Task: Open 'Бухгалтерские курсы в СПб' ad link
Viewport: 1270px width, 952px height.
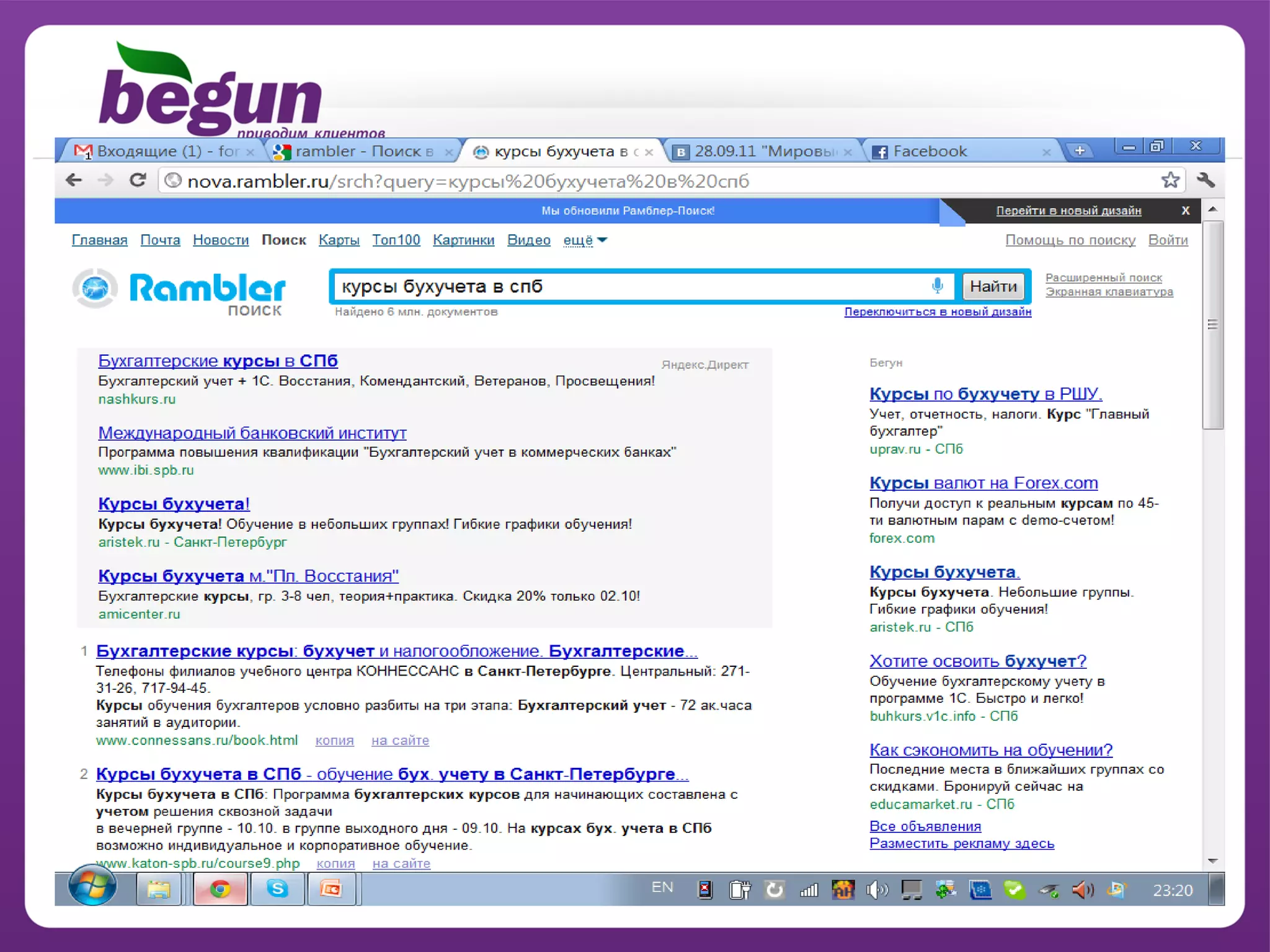Action: click(x=218, y=361)
